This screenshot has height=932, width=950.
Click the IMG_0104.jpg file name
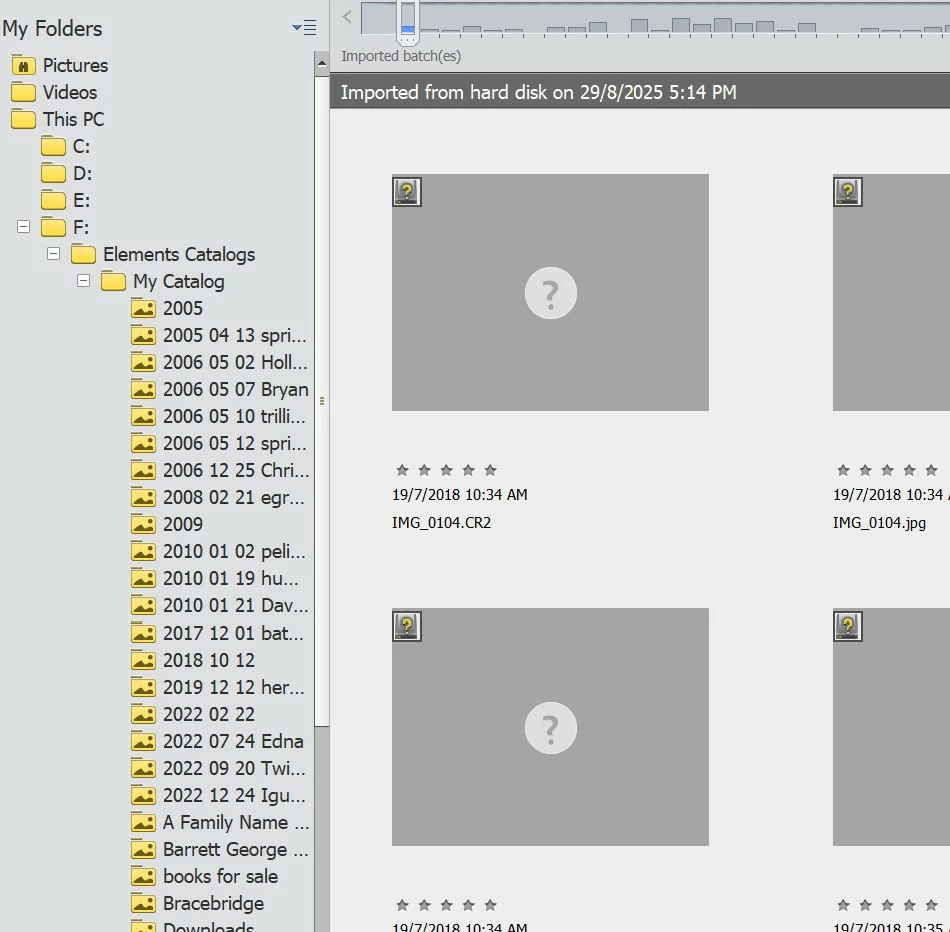[x=879, y=522]
